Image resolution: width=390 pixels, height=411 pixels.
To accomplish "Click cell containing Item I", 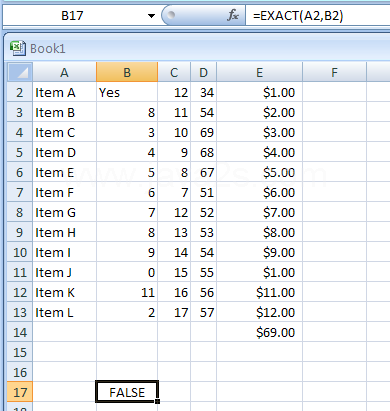I will (x=64, y=252).
